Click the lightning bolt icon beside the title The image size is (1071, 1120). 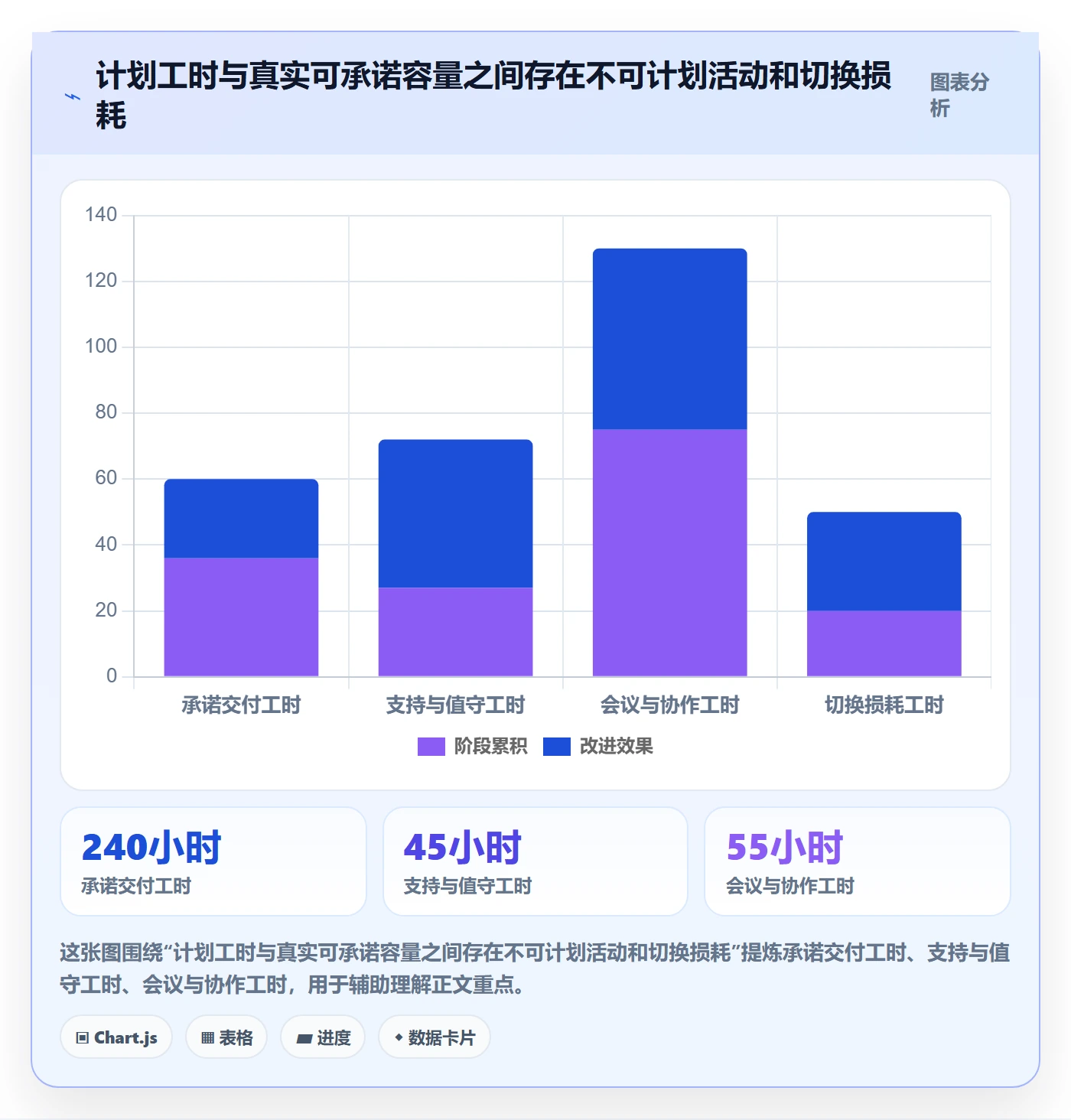(x=73, y=97)
